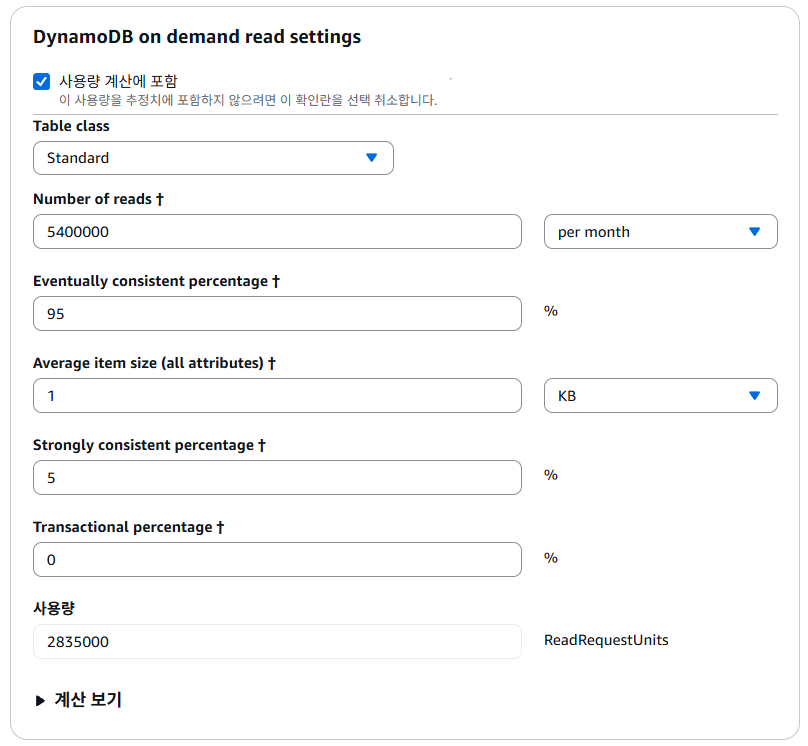Image resolution: width=808 pixels, height=746 pixels.
Task: Click the Average item size input field
Action: [x=277, y=396]
